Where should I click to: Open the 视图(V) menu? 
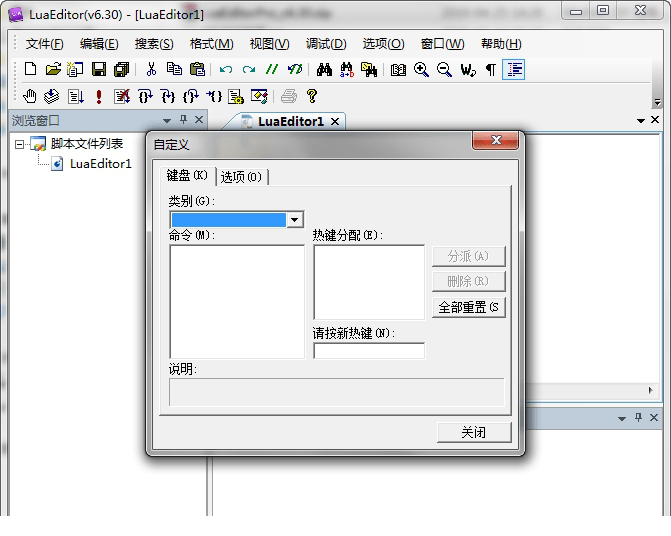click(x=269, y=44)
